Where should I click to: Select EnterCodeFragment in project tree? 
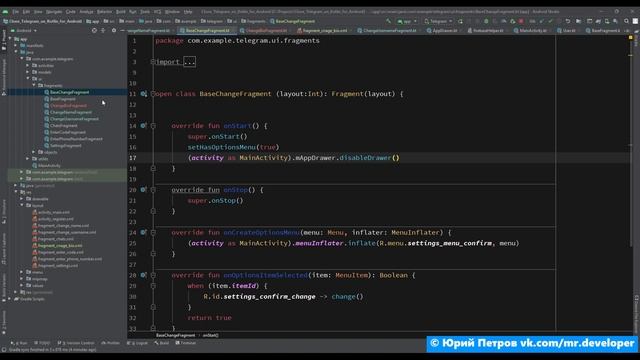point(68,132)
